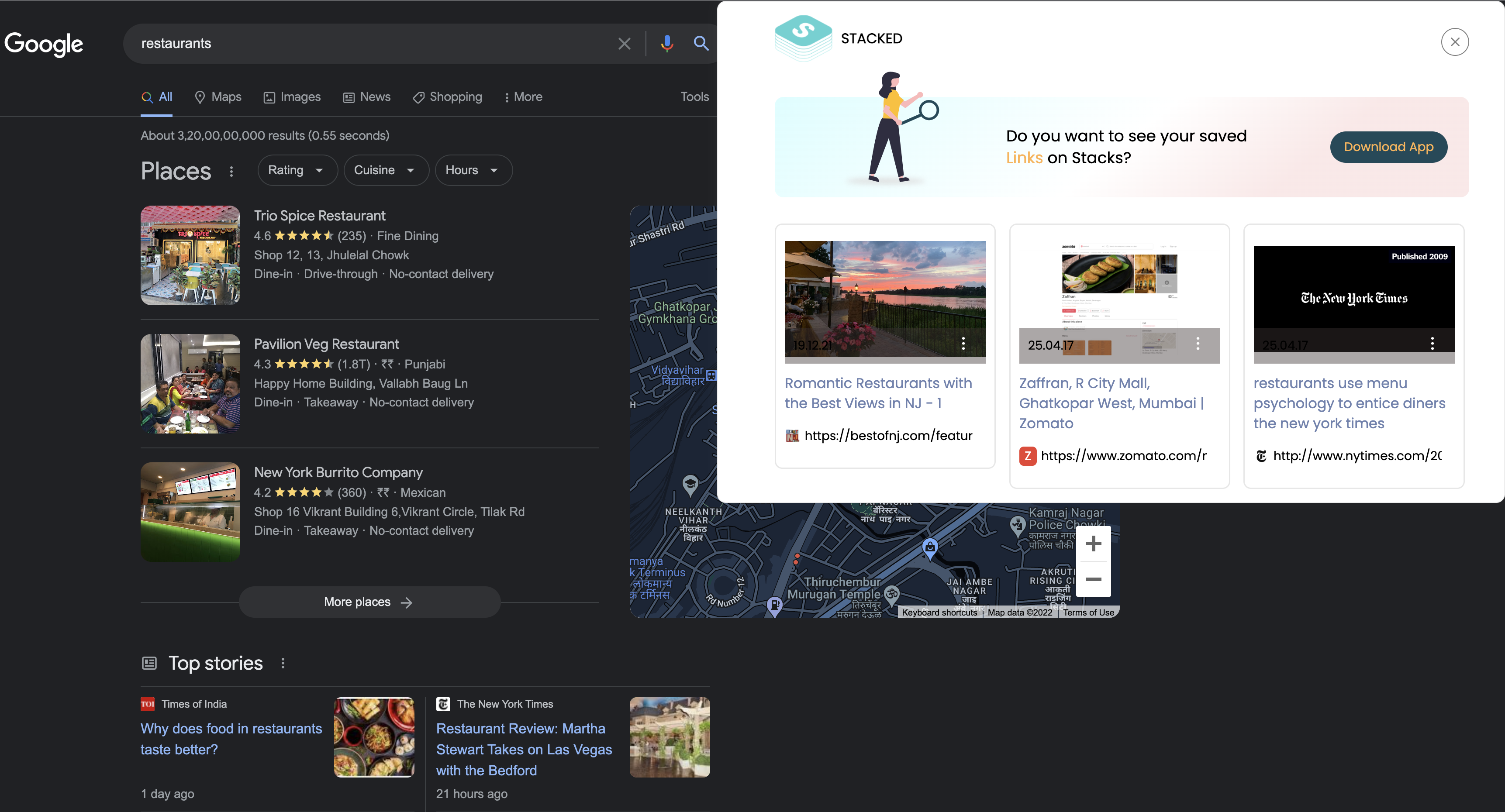Open the three-dot menu beside Top stories
Viewport: 1505px width, 812px height.
point(283,663)
